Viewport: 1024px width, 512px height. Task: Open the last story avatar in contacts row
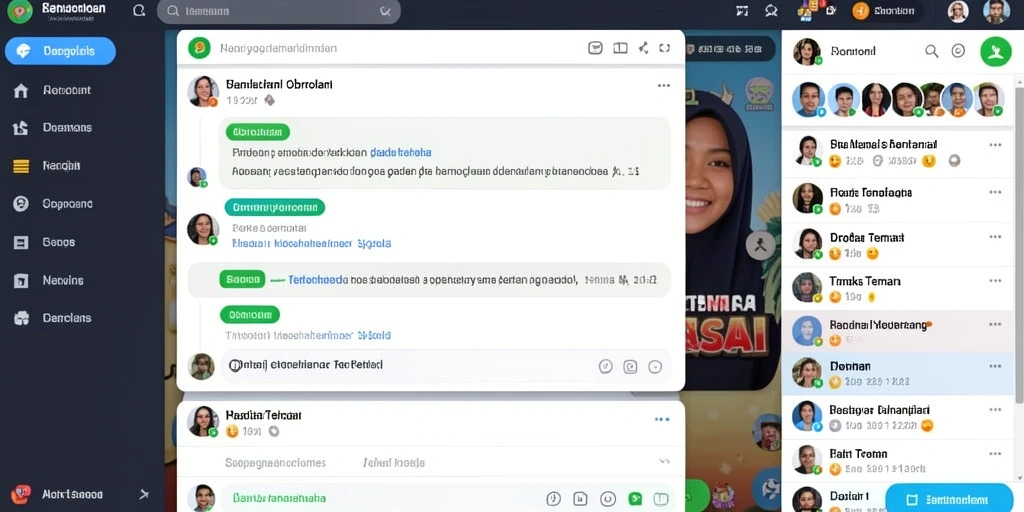988,99
